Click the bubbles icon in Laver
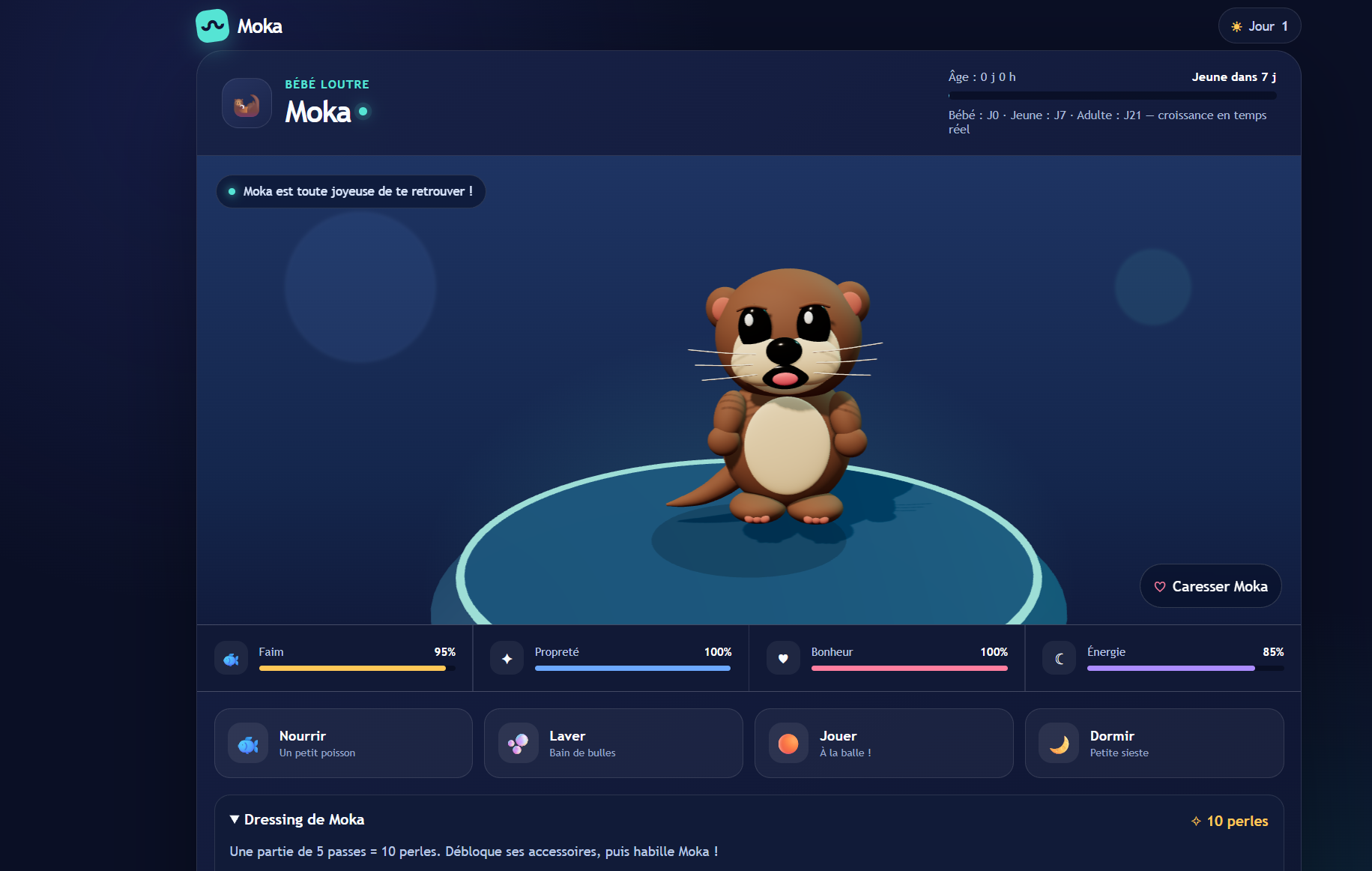The height and width of the screenshot is (871, 1372). [x=519, y=744]
